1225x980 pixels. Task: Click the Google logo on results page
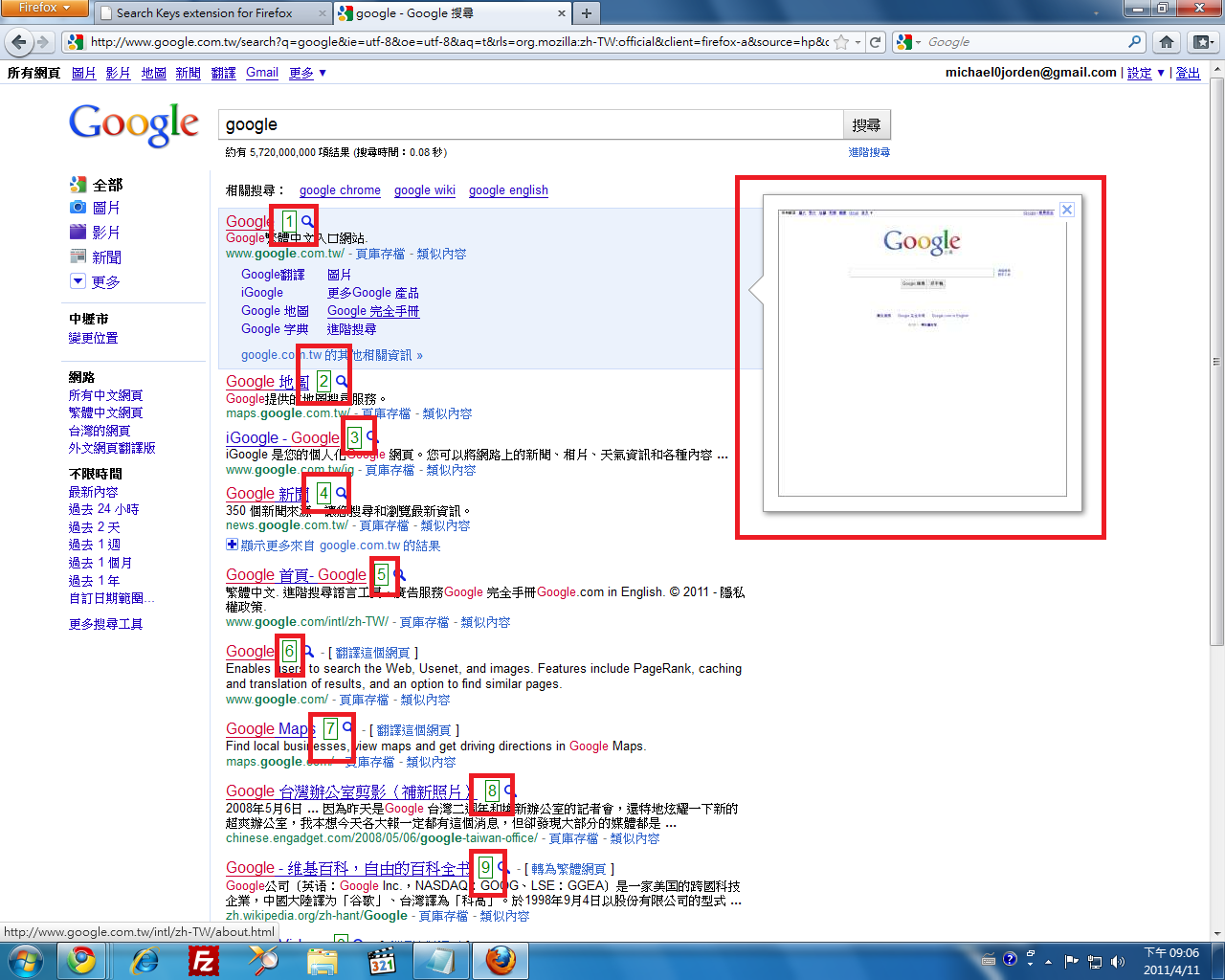click(x=134, y=124)
